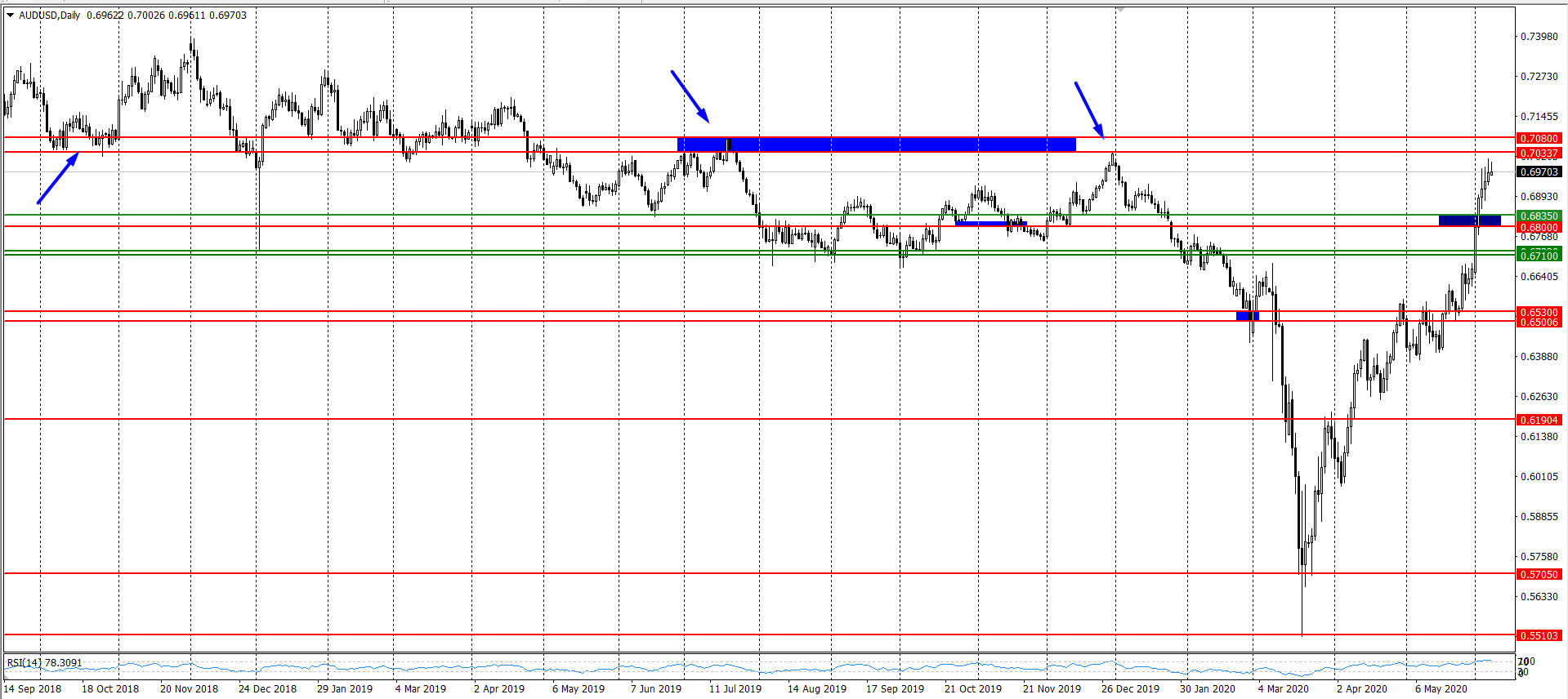Select the blue arrow above the long blue rectangle
Screen dimensions: 1568x699
pyautogui.click(x=690, y=96)
